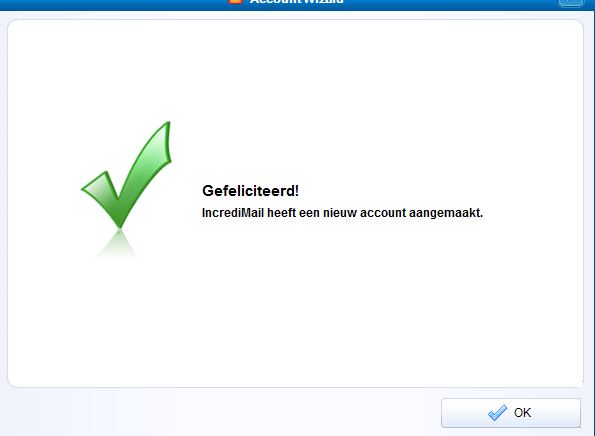The height and width of the screenshot is (436, 595).
Task: Click the Account Wizard title text
Action: [297, 2]
